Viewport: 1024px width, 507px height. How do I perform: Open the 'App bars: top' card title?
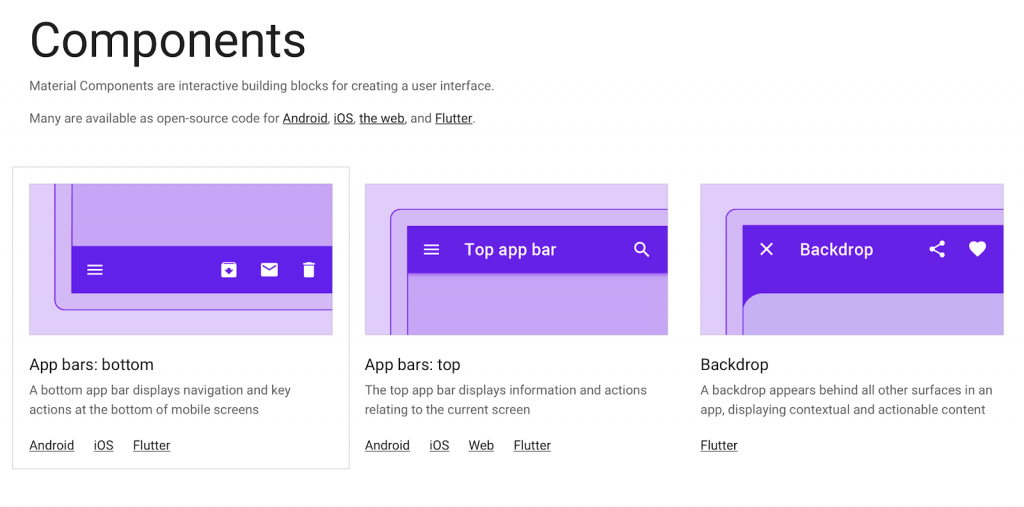pyautogui.click(x=412, y=365)
